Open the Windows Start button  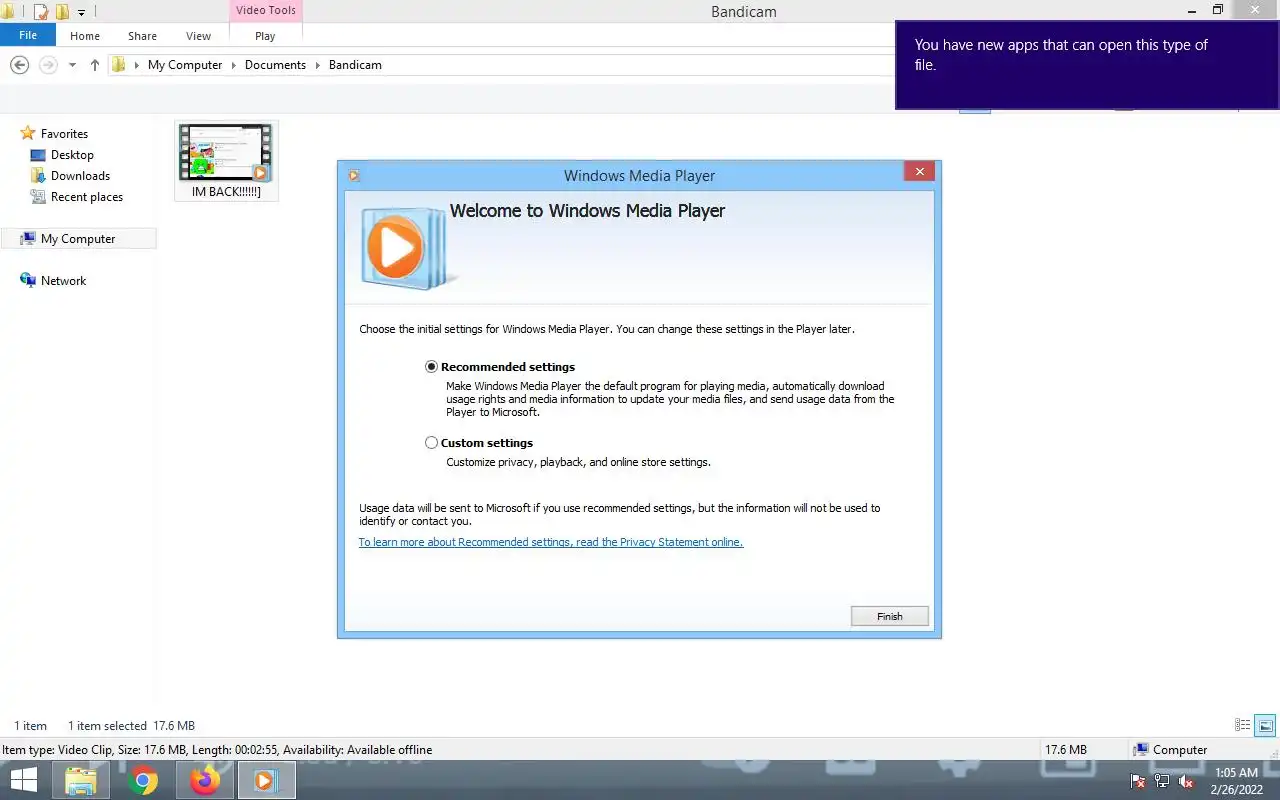tap(23, 781)
